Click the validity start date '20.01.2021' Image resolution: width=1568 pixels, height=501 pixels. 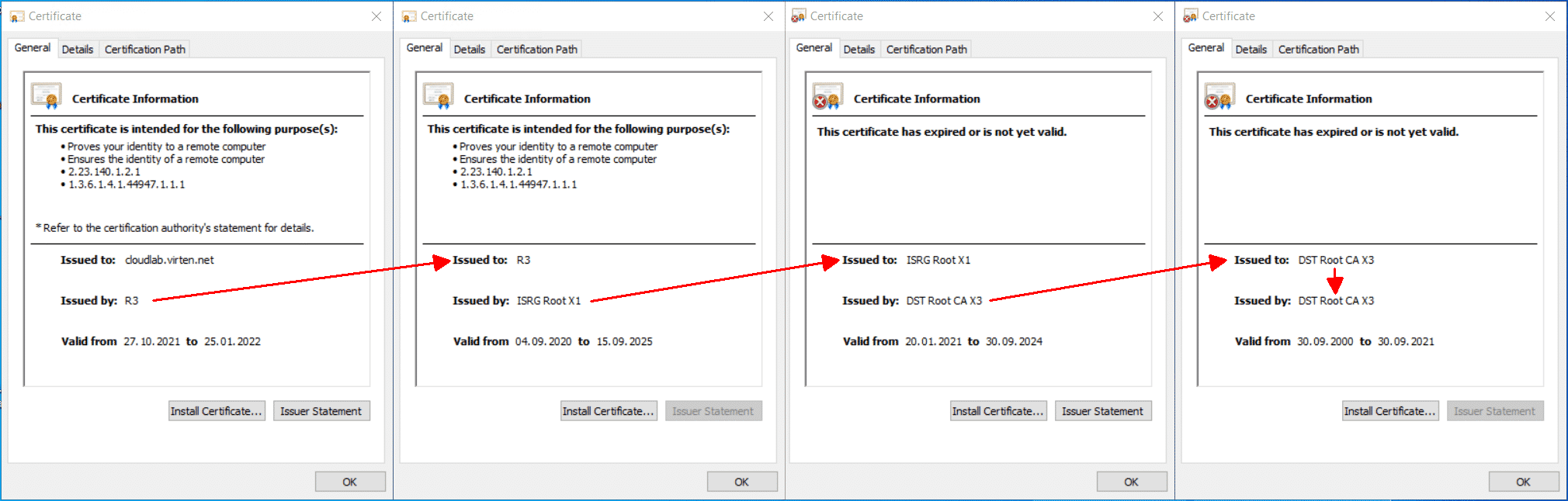point(934,341)
